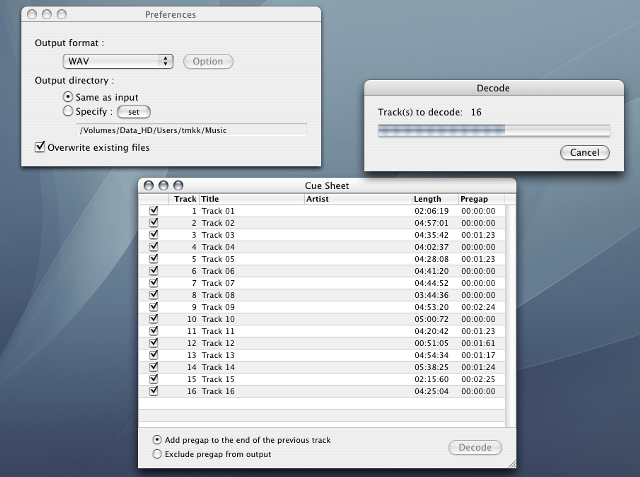Click the pregap value 00:01:61

pyautogui.click(x=478, y=343)
